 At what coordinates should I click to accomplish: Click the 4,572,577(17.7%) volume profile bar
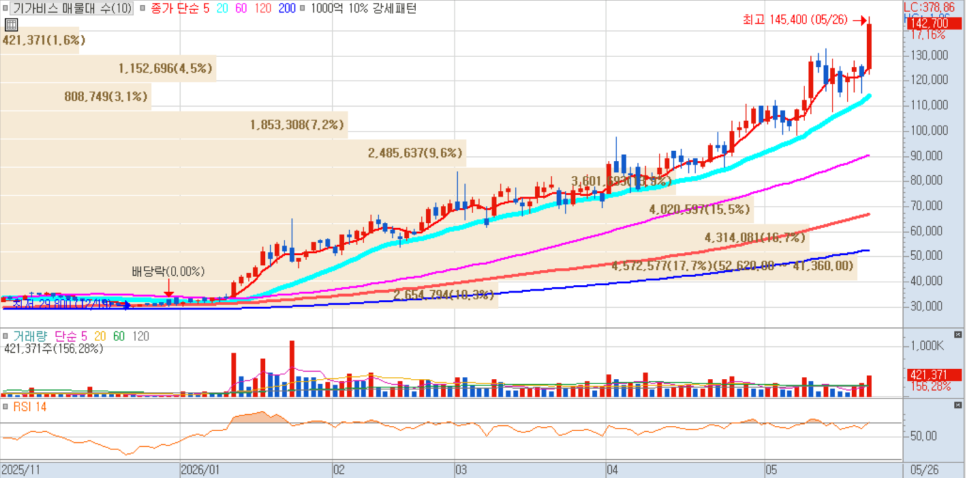[x=428, y=265]
